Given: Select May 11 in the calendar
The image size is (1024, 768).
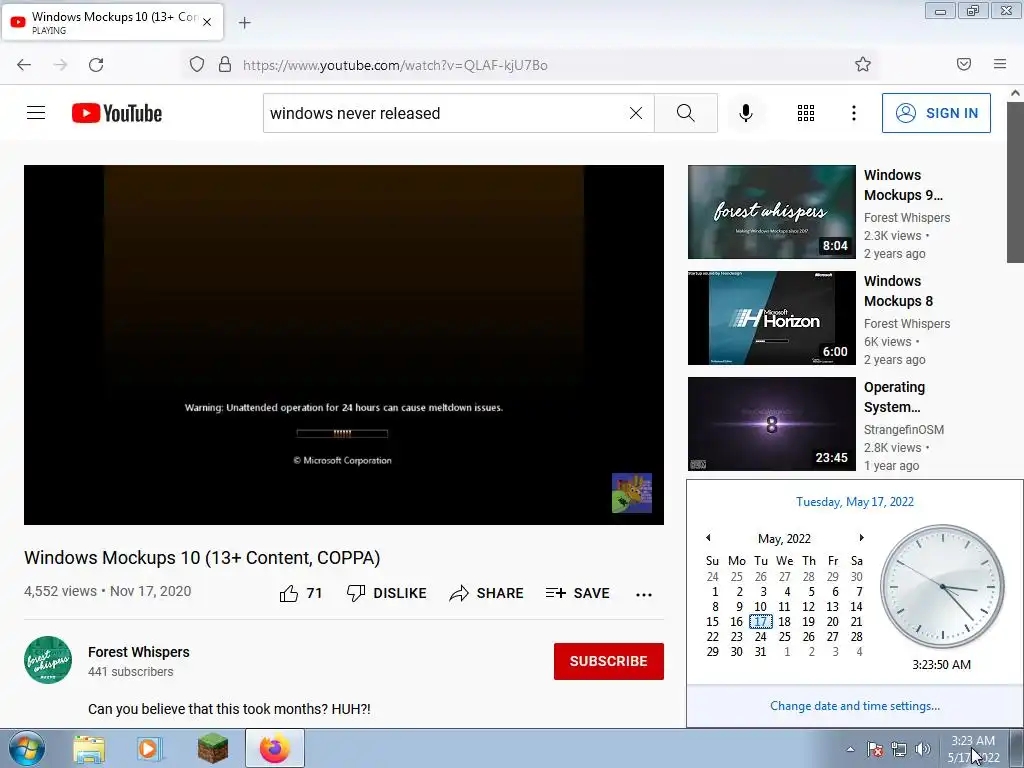Looking at the screenshot, I should click(784, 606).
